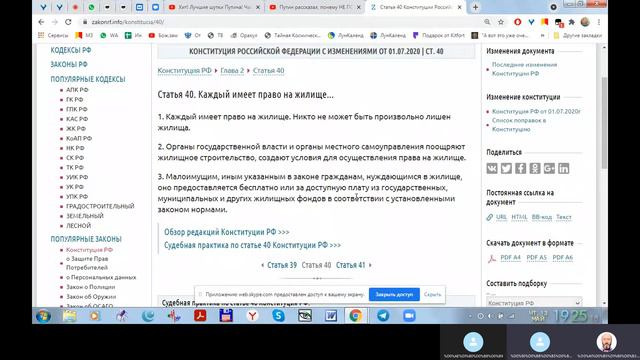This screenshot has height=360, width=640.
Task: Share the article on Google+
Action: [x=549, y=168]
